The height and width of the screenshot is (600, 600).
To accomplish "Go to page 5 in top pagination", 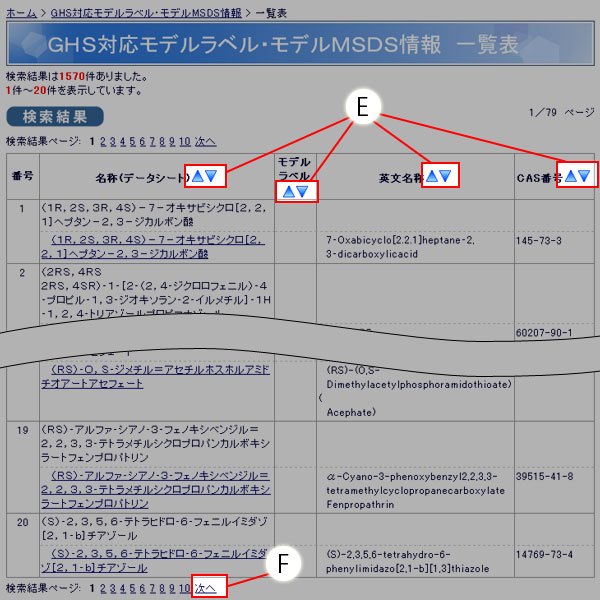I will 132,142.
